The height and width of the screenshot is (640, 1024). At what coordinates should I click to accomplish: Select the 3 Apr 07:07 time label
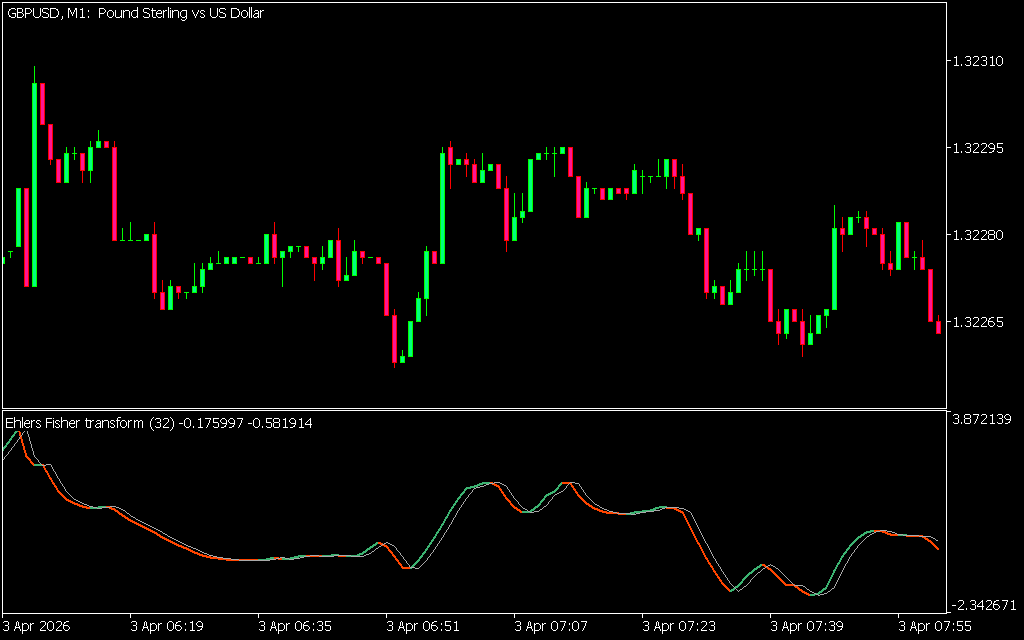click(552, 626)
